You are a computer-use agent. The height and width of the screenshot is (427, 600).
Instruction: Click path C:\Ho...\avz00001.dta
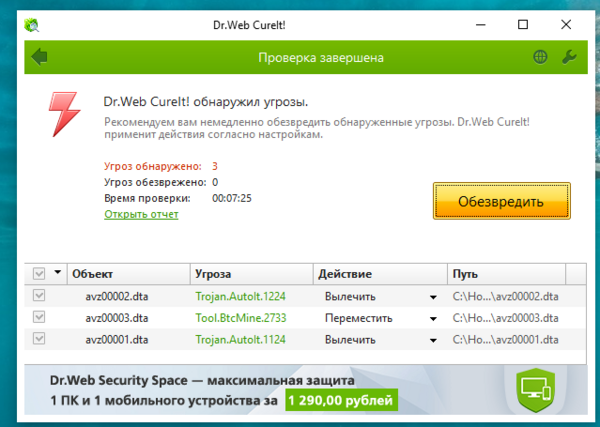point(505,340)
